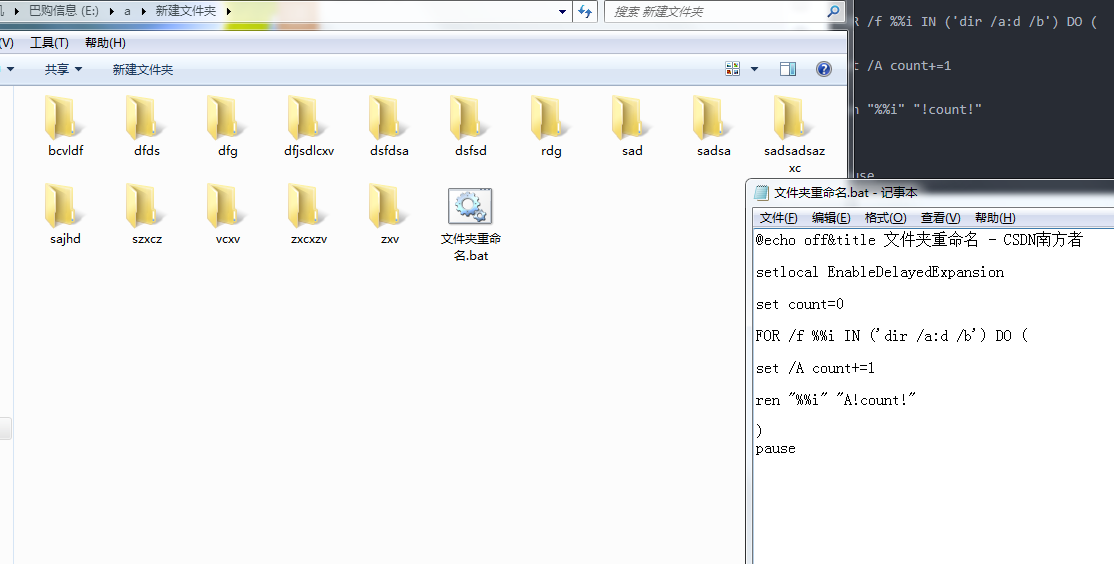Expand arrow after 新建文件夹 in address bar
Image resolution: width=1114 pixels, height=564 pixels.
229,11
